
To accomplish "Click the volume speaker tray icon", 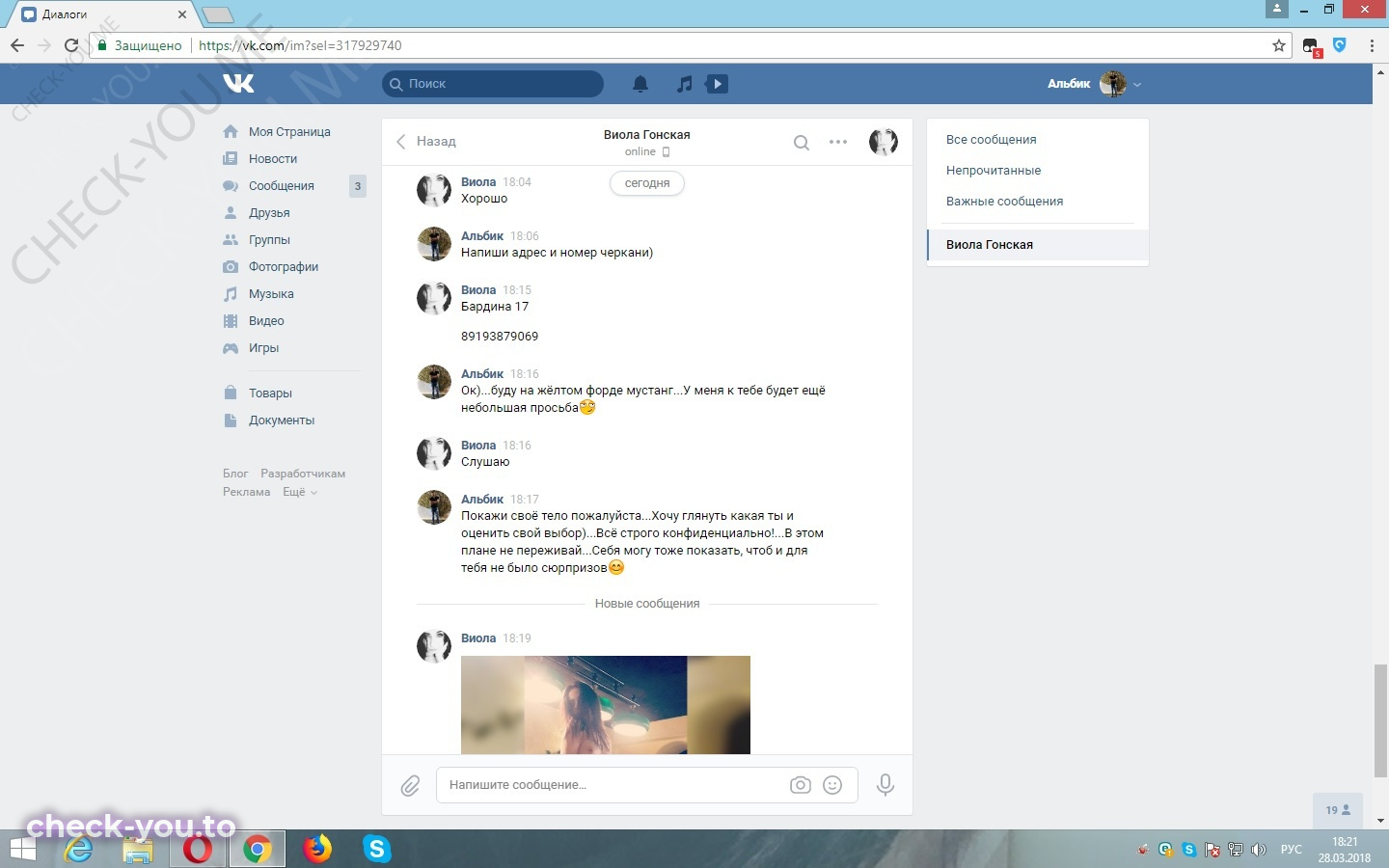I will pos(1258,850).
